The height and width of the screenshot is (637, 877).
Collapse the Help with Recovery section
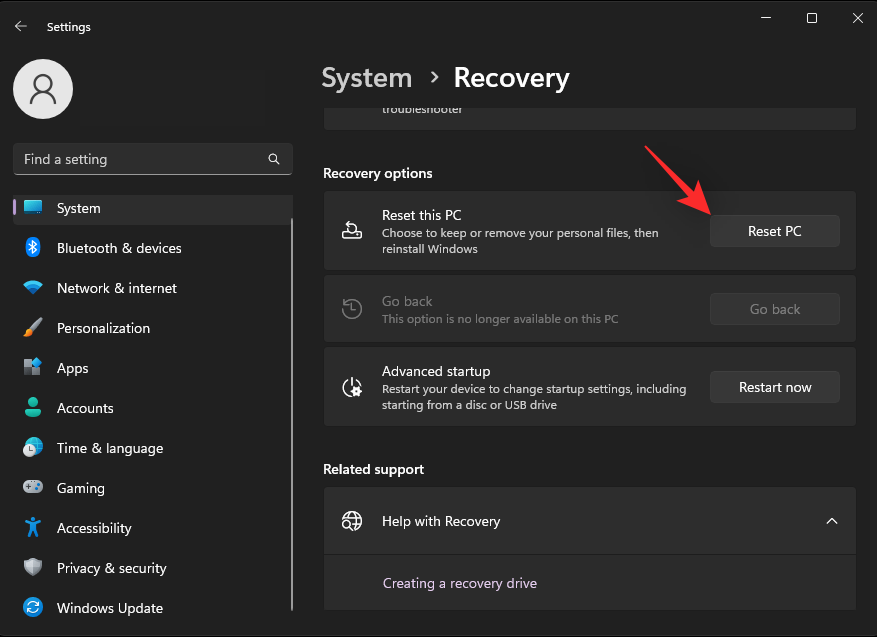(x=832, y=521)
